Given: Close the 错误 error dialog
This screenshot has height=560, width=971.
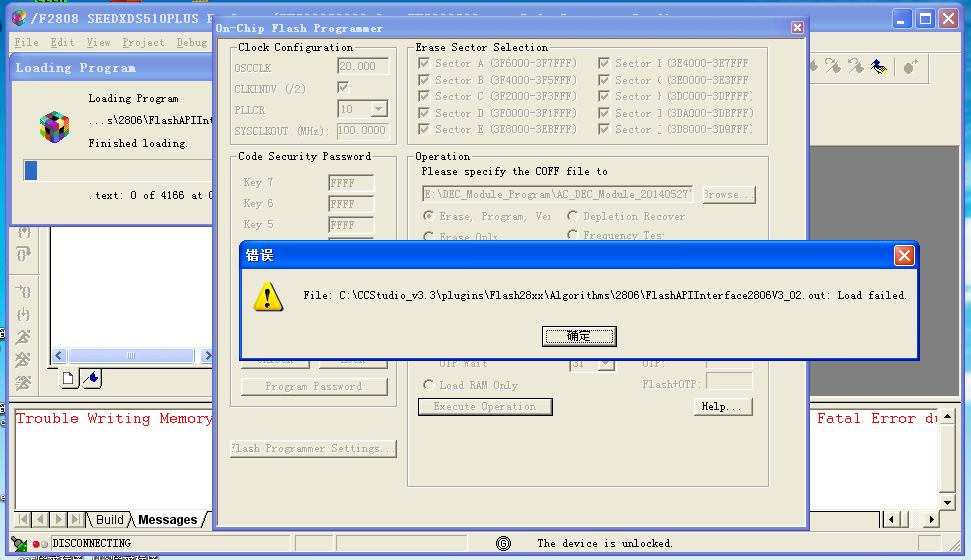Looking at the screenshot, I should pyautogui.click(x=904, y=255).
